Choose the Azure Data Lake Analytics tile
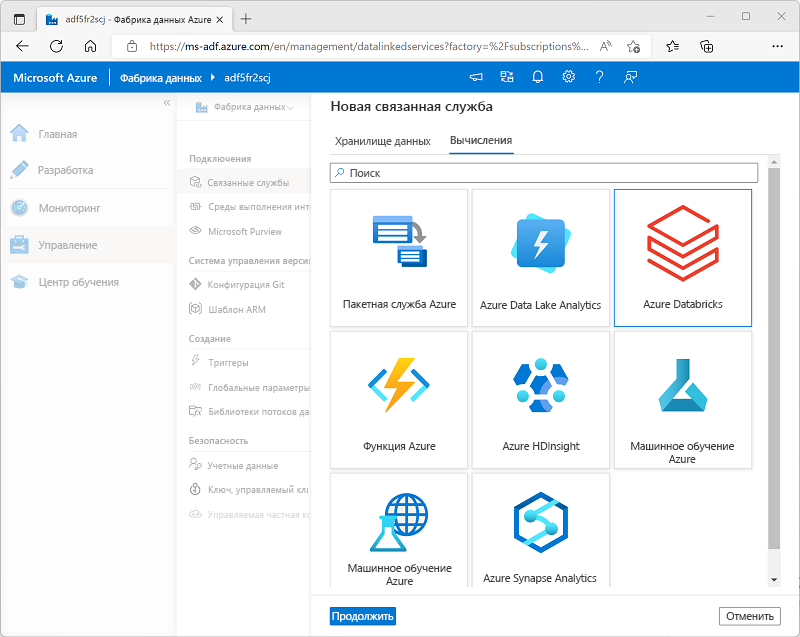800x637 pixels. pyautogui.click(x=541, y=258)
